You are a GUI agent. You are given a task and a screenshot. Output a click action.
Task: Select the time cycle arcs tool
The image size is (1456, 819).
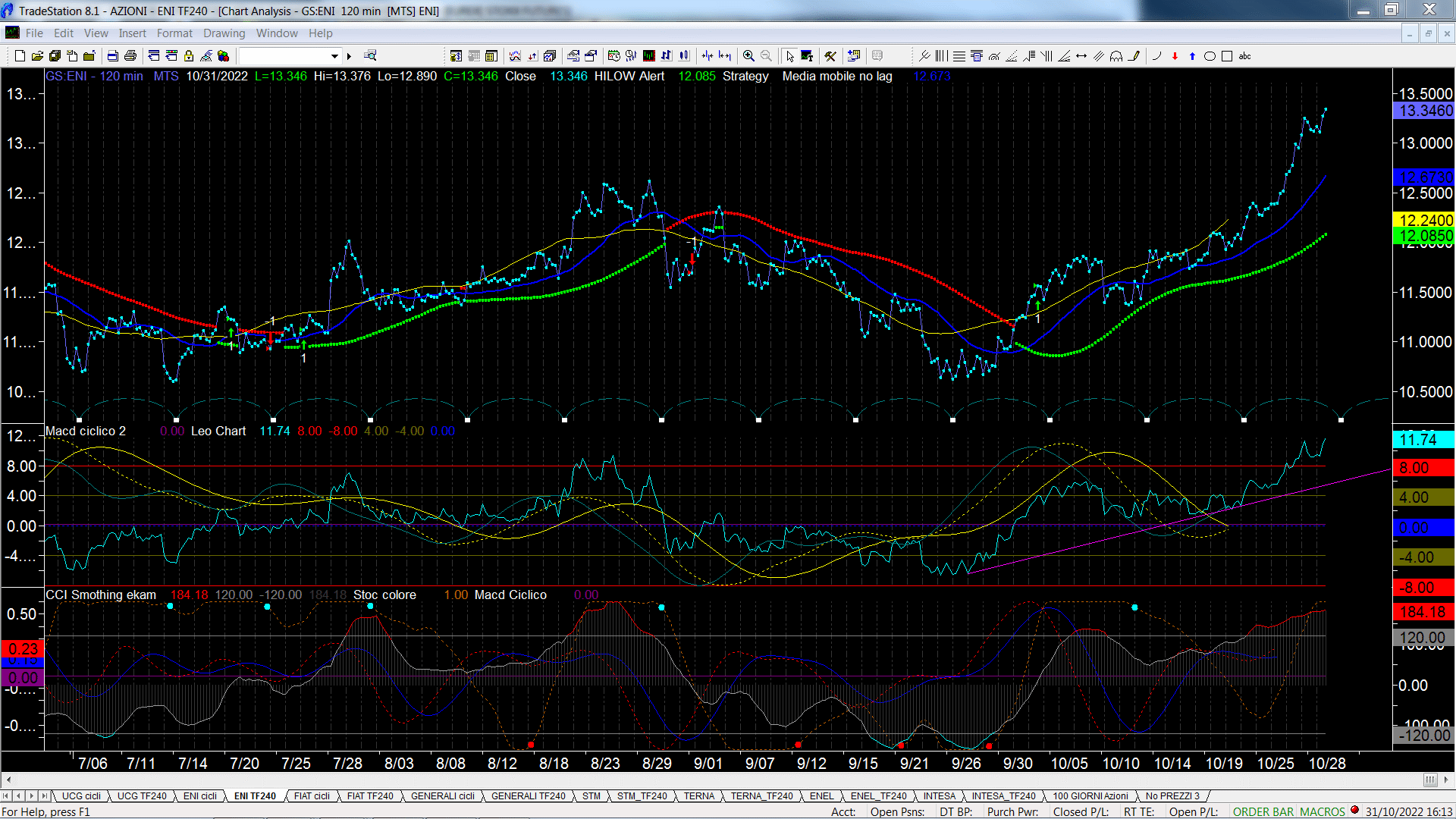click(1116, 56)
